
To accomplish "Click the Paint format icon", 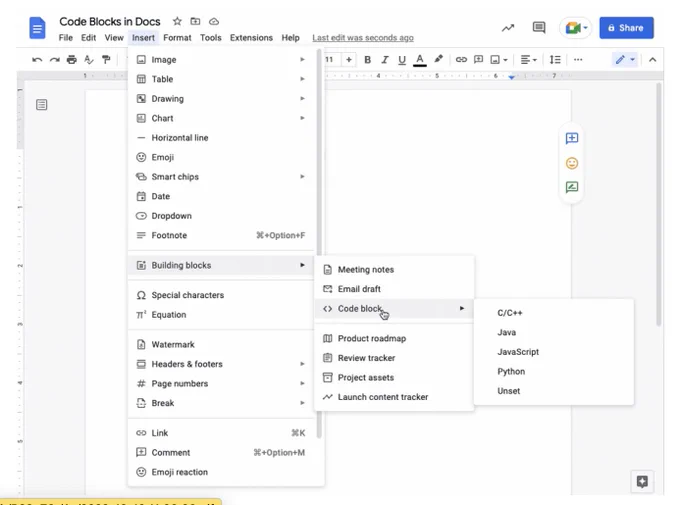I will click(x=106, y=60).
